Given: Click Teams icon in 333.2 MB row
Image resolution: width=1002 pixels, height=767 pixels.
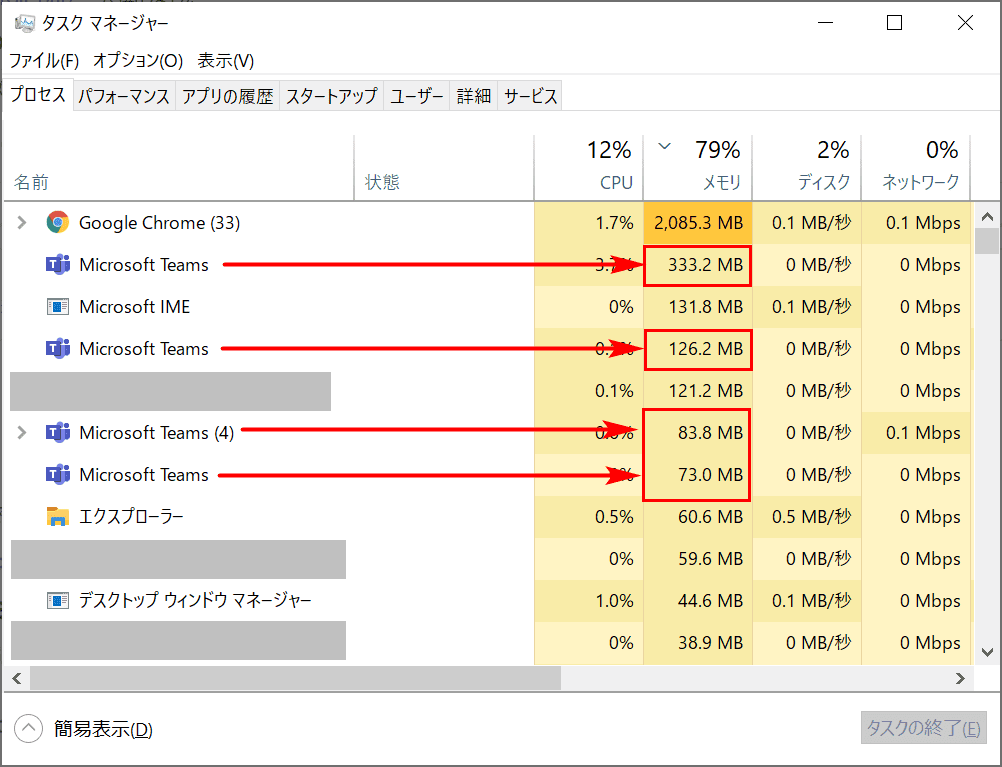Looking at the screenshot, I should 58,265.
